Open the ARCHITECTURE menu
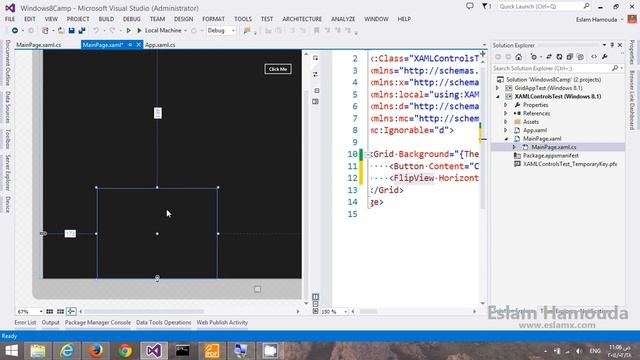 click(x=302, y=19)
